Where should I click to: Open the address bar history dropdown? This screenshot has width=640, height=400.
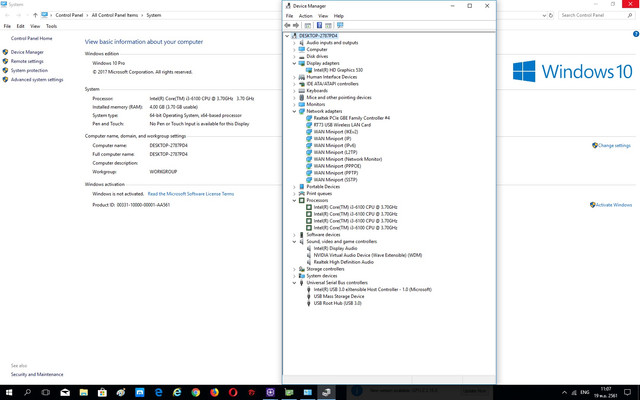tap(544, 16)
